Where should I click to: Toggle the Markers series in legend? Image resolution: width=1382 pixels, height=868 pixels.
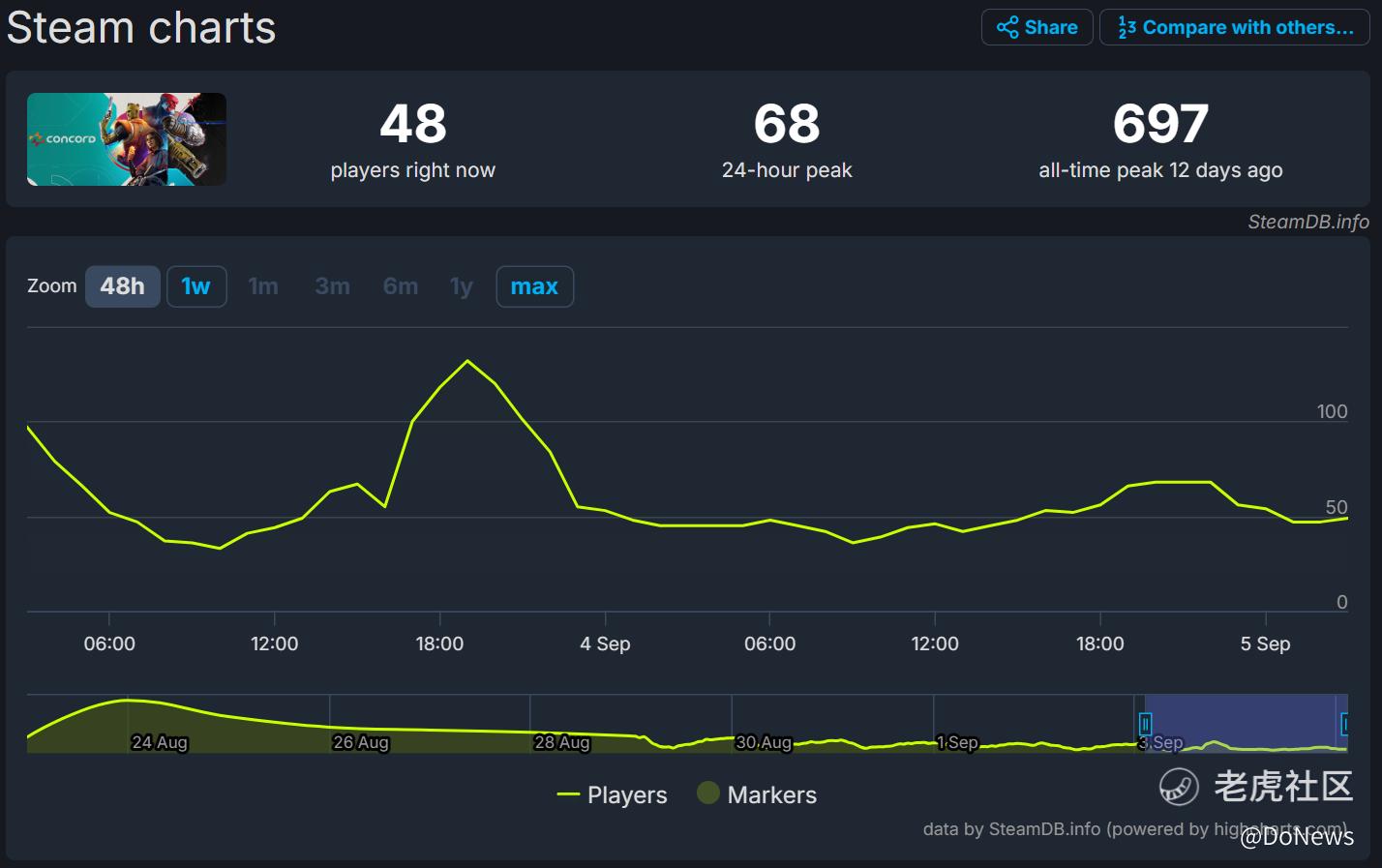[x=757, y=794]
